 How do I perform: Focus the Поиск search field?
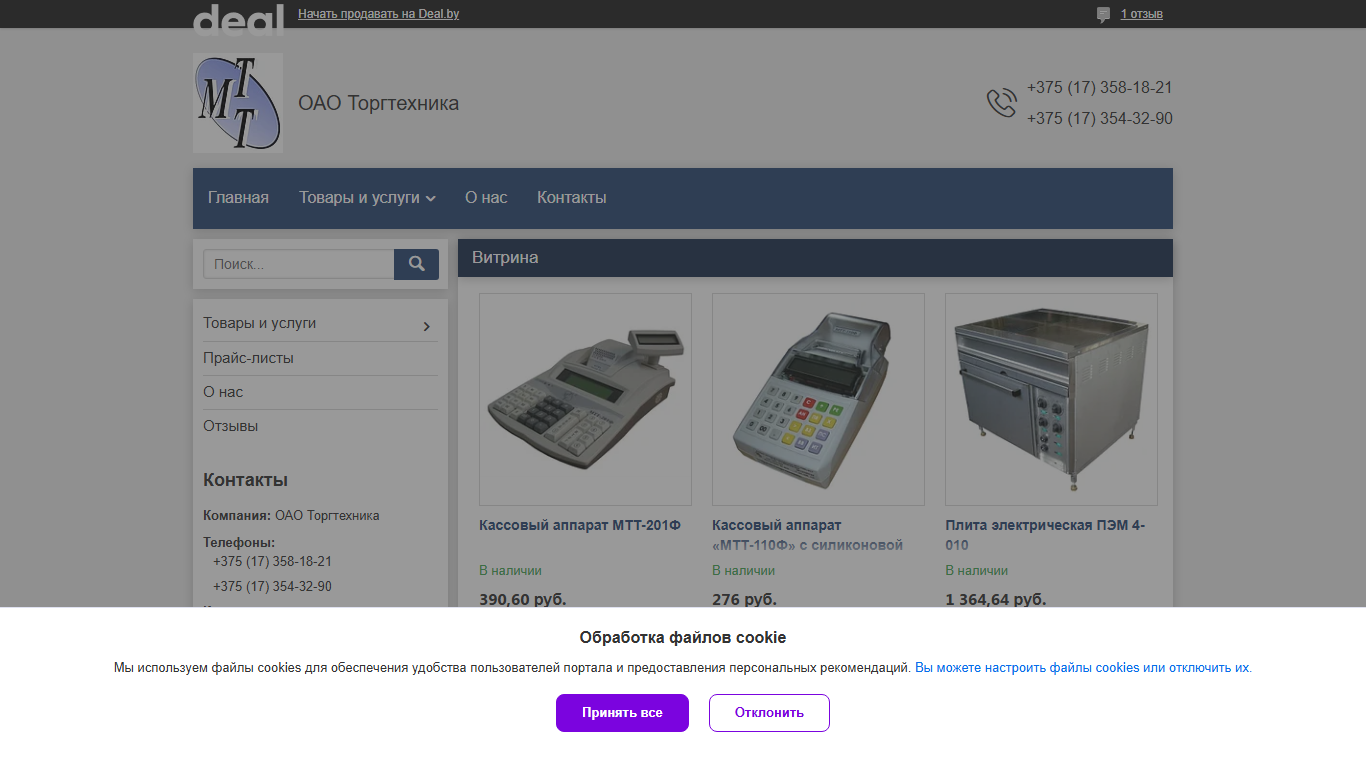(299, 264)
